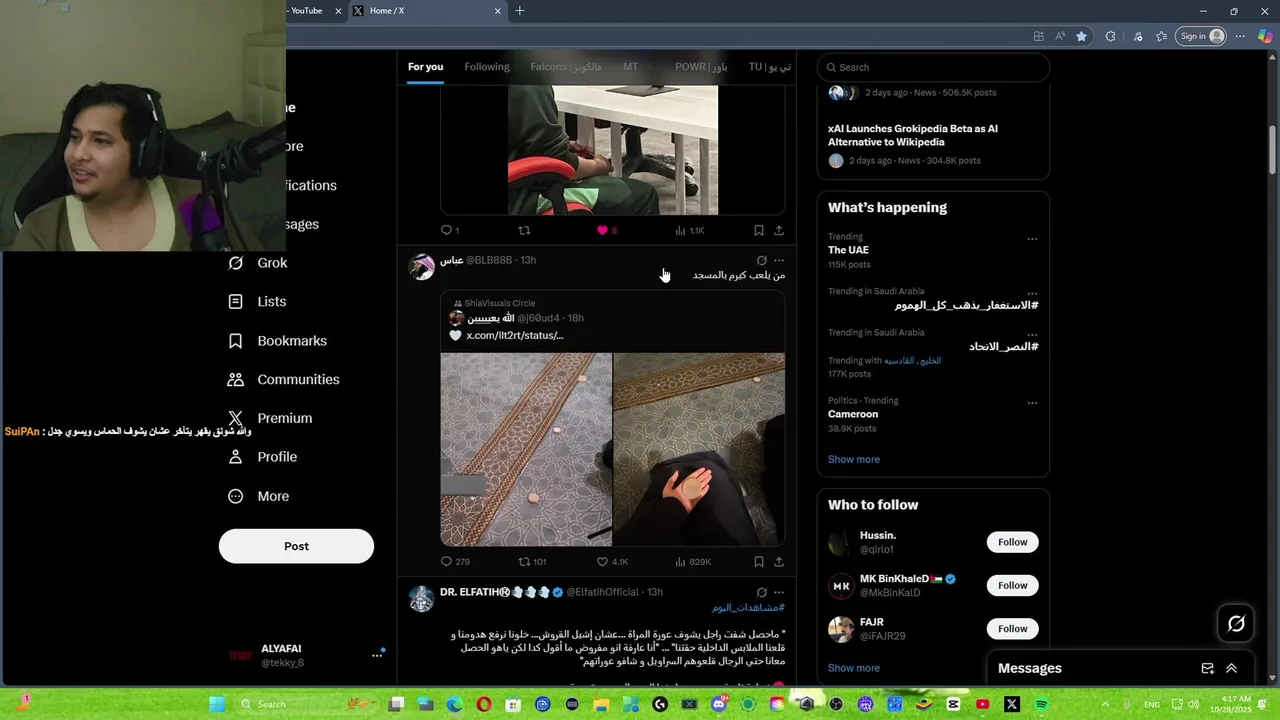Open Grok actions on DR. ELFATIH post
Image resolution: width=1280 pixels, height=720 pixels.
point(761,592)
